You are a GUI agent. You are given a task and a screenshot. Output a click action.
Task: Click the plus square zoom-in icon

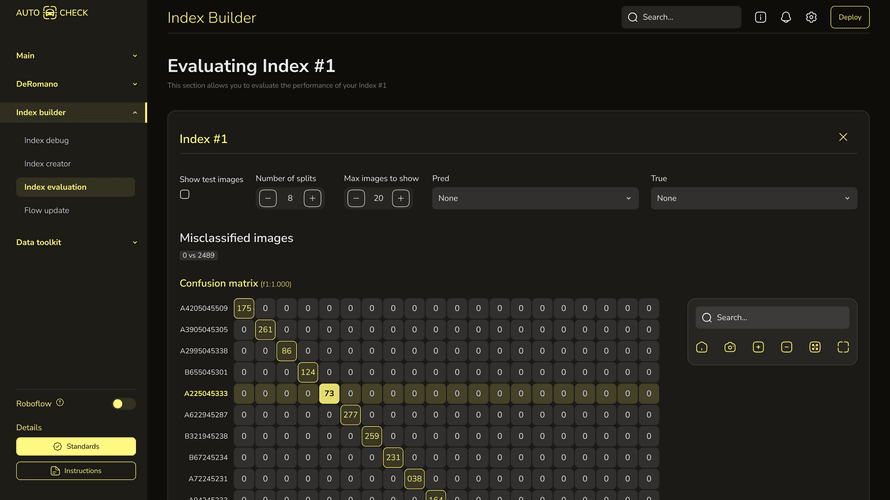[x=758, y=347]
